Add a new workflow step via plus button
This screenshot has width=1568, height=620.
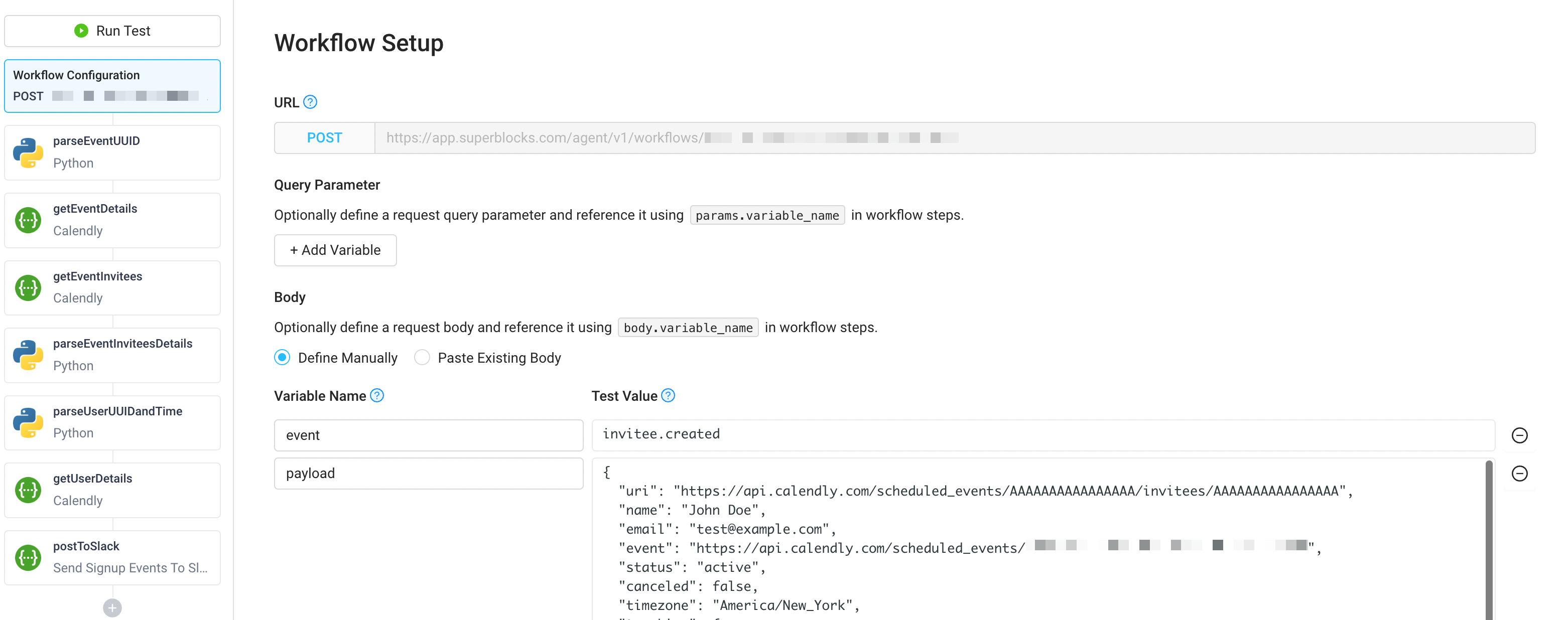(112, 607)
